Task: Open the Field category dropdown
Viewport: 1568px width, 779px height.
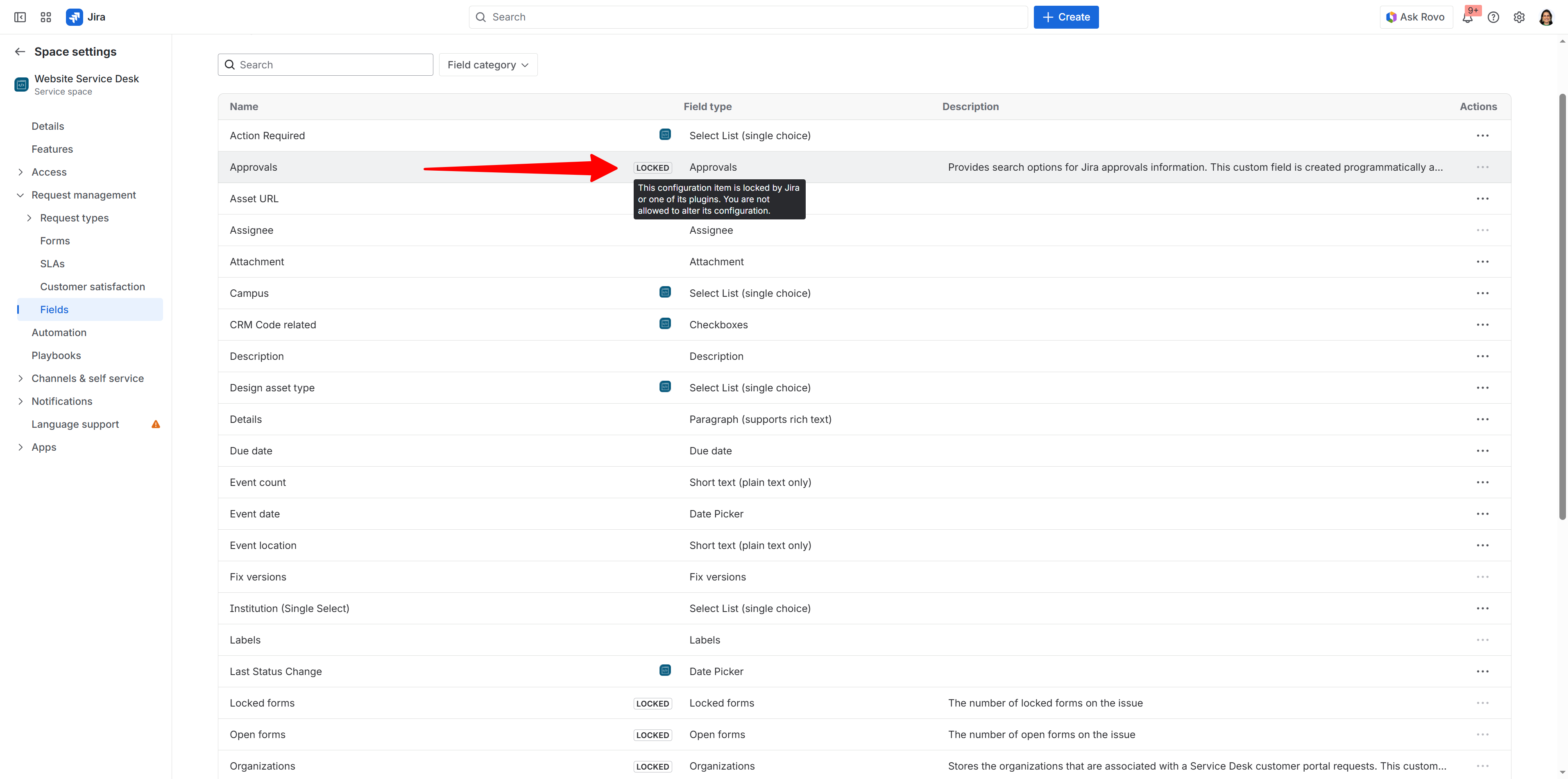Action: tap(488, 64)
